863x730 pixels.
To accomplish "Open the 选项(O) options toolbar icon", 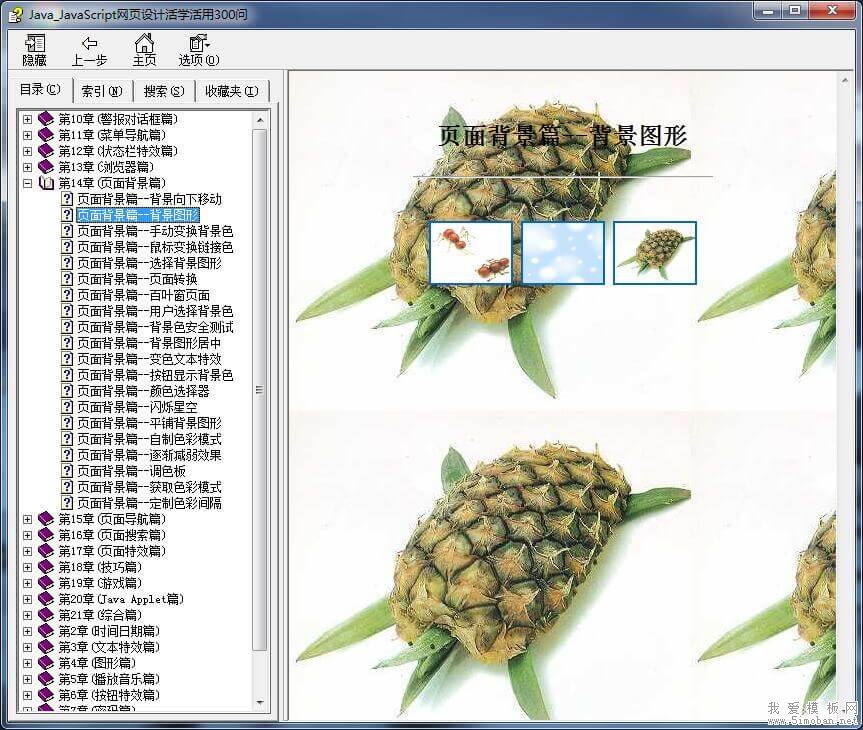I will 197,48.
